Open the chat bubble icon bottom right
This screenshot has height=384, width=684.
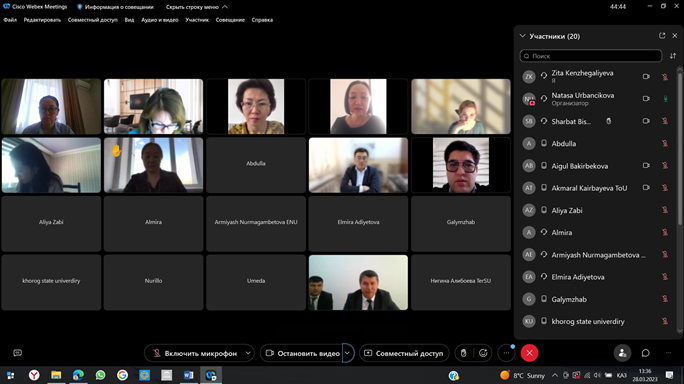click(646, 353)
